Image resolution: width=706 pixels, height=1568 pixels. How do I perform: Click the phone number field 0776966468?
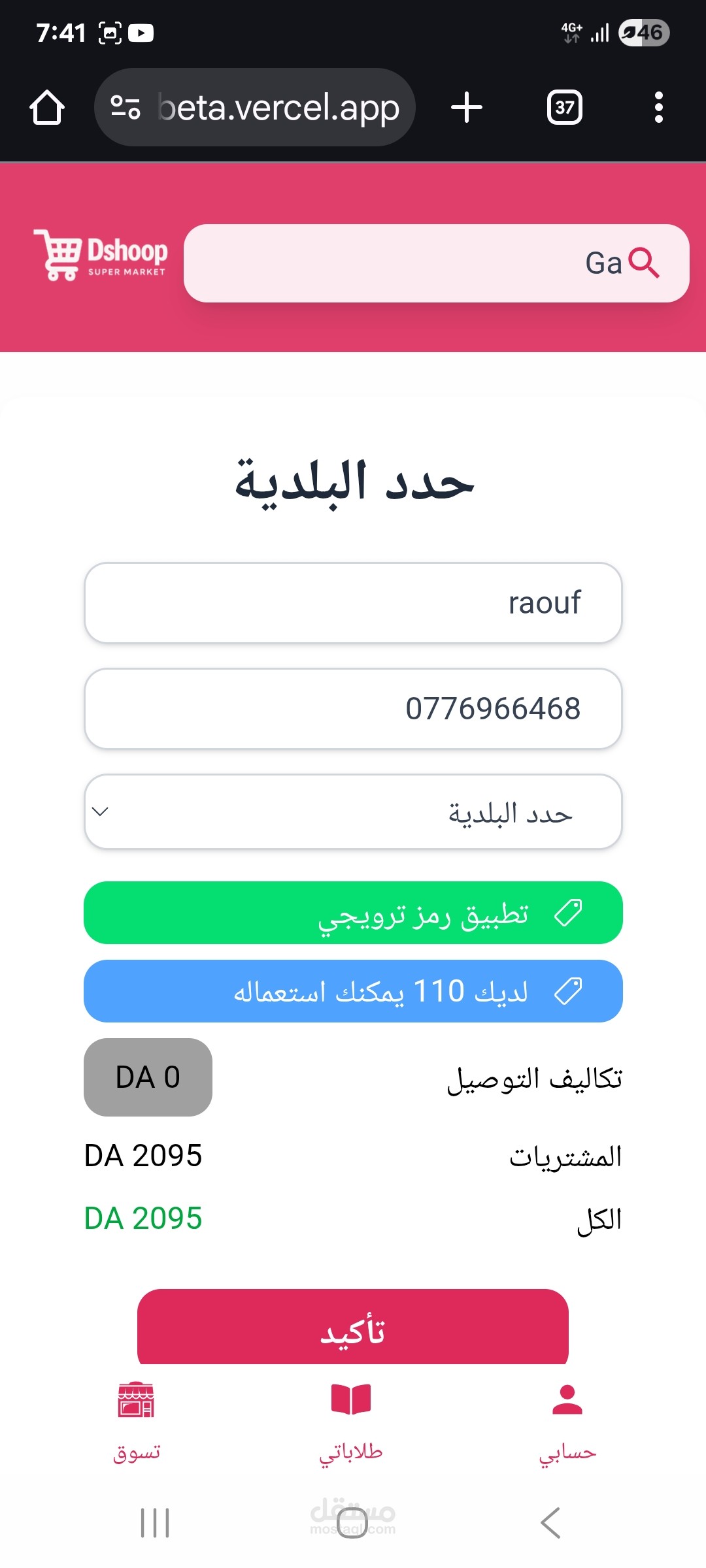pos(353,709)
